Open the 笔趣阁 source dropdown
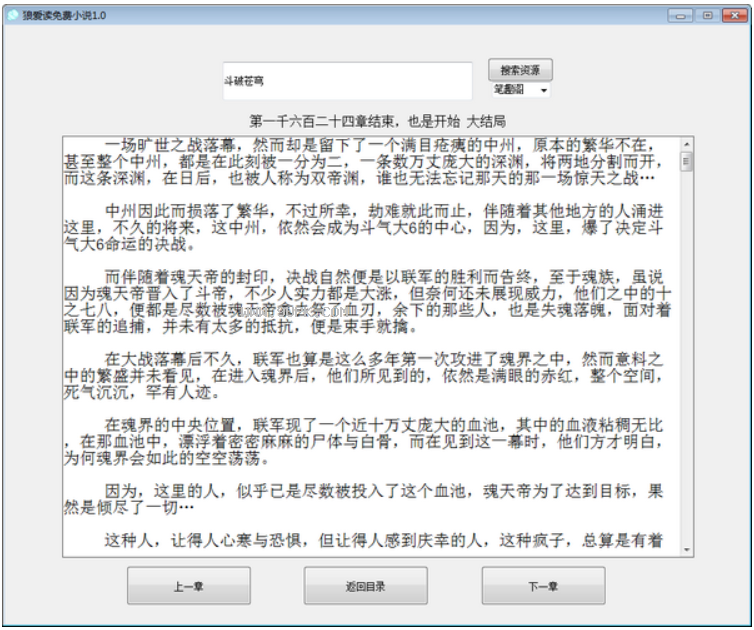 [521, 90]
